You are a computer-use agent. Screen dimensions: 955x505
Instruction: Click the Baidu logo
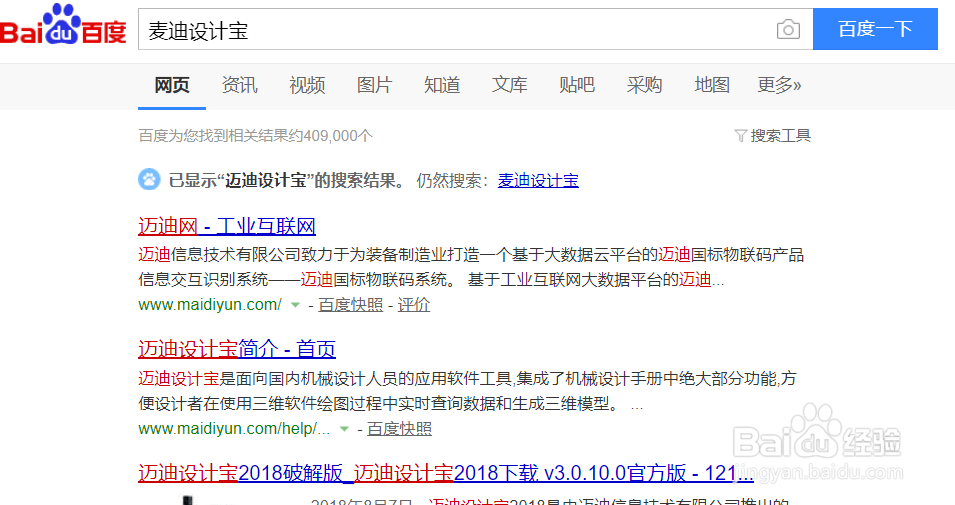pos(63,26)
